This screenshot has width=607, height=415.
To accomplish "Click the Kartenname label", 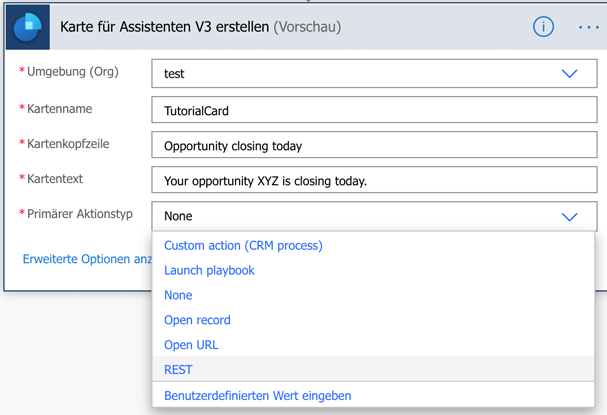I will [x=60, y=109].
